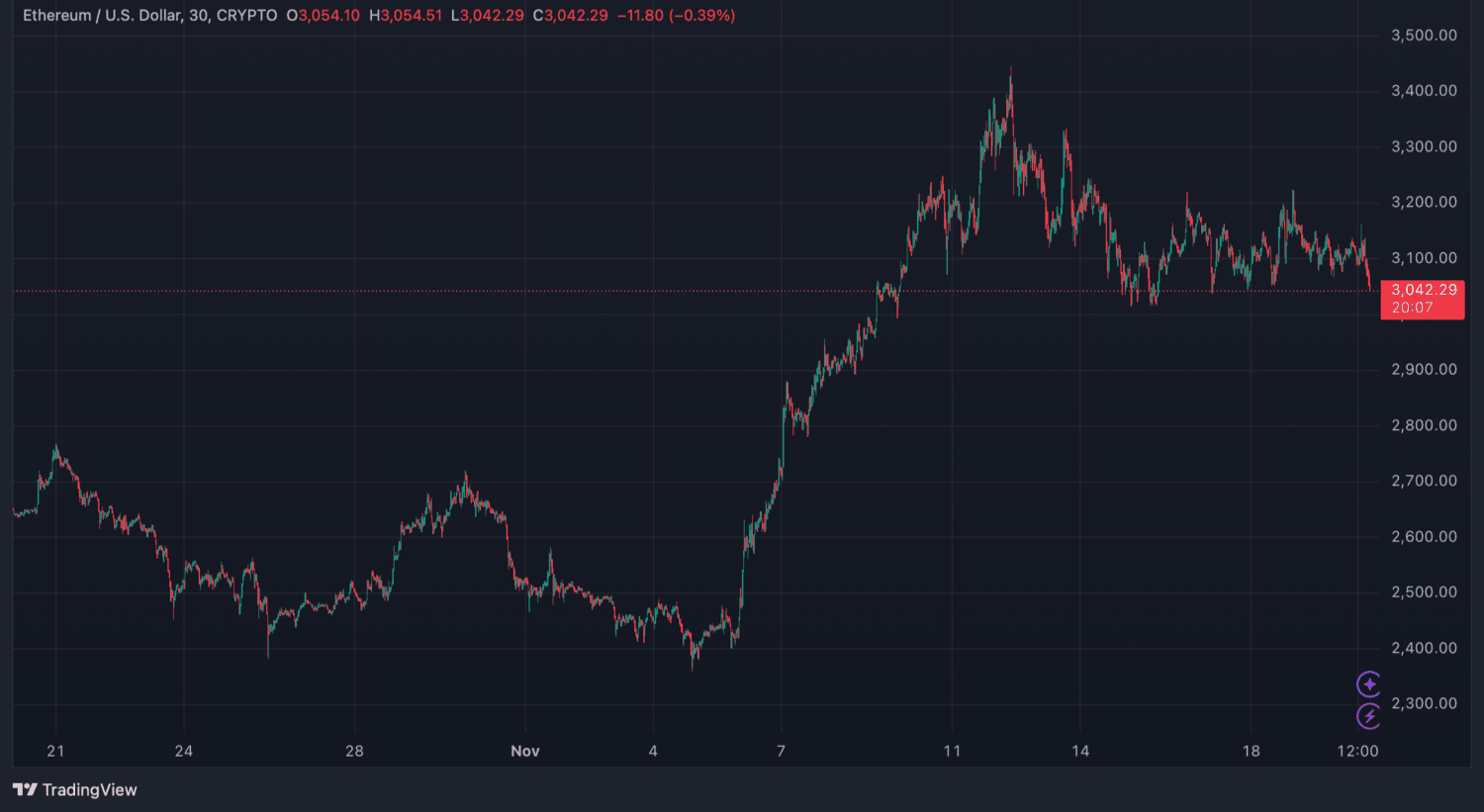1484x812 pixels.
Task: Select the 11 date marker on time axis
Action: [x=952, y=751]
